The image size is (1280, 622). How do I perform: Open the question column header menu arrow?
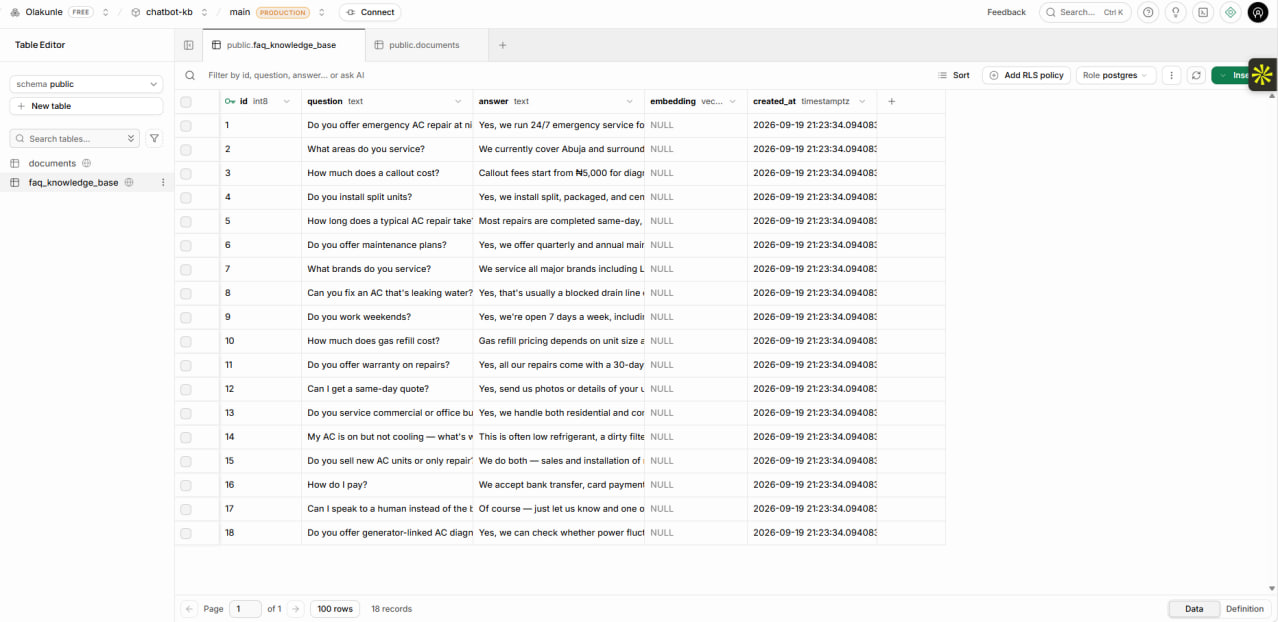(458, 101)
